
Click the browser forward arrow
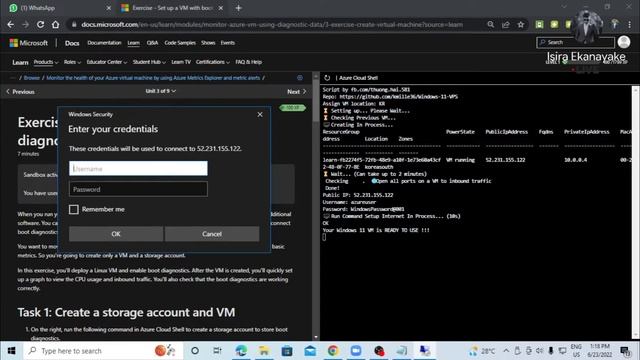(x=25, y=24)
